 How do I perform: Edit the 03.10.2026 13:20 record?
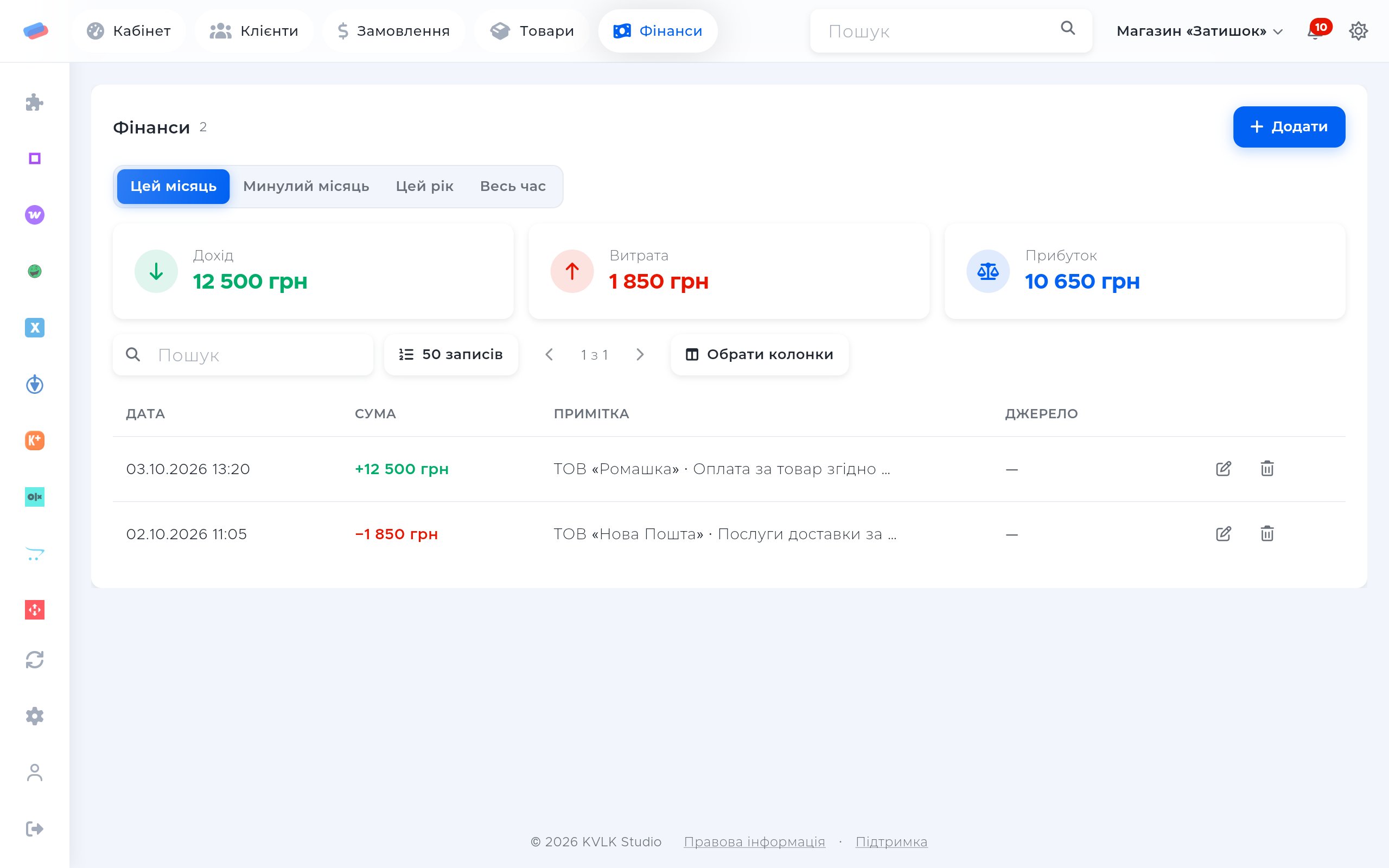click(x=1223, y=468)
